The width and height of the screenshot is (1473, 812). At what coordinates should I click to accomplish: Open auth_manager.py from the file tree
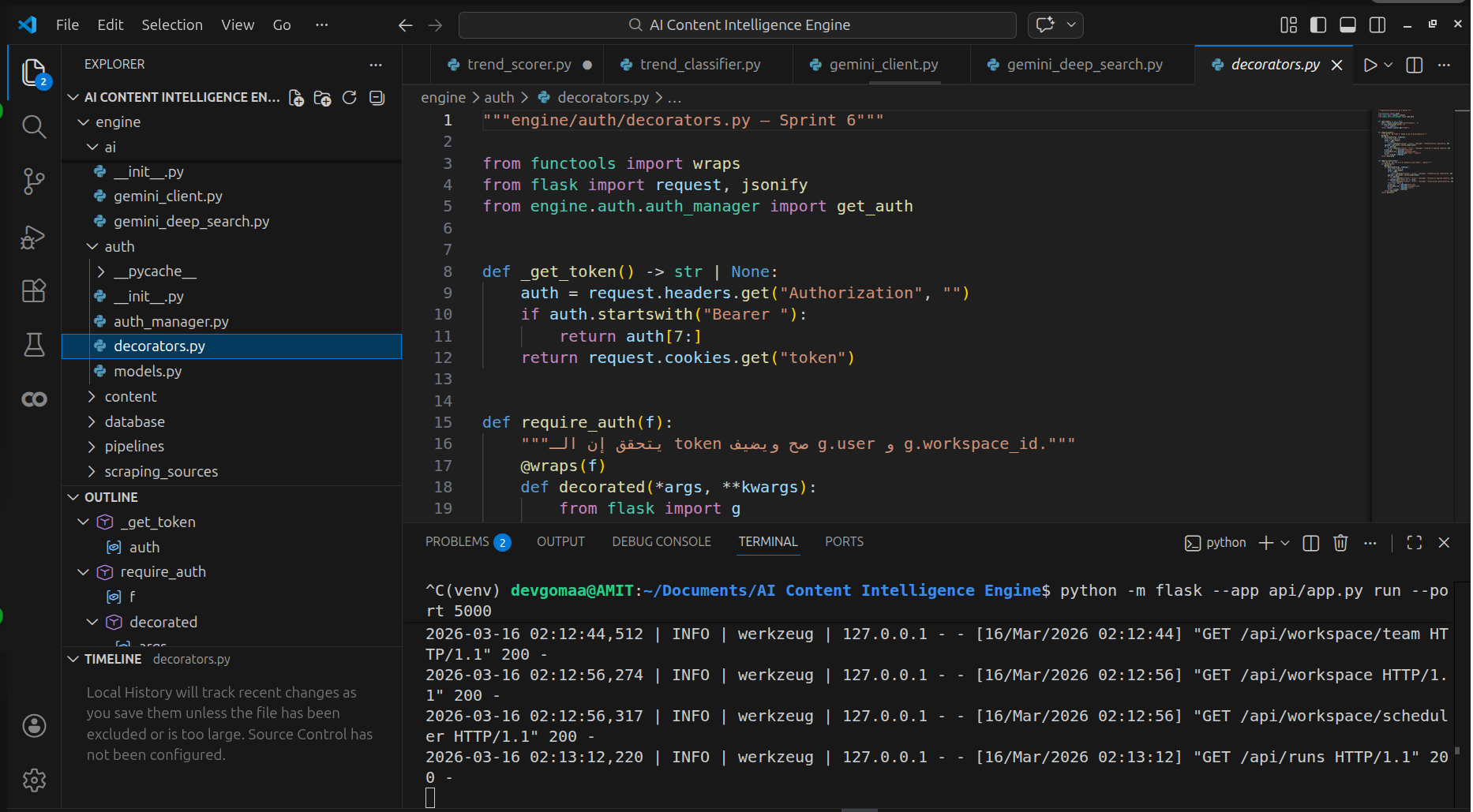171,322
